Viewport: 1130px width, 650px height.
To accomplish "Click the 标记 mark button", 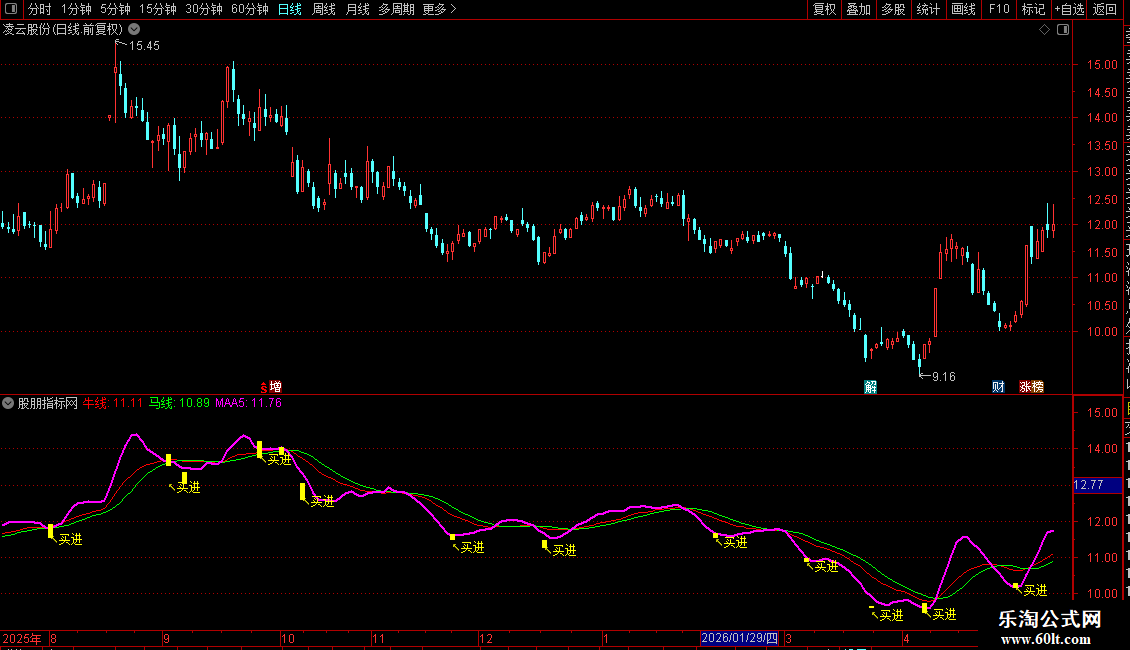I will (1033, 9).
